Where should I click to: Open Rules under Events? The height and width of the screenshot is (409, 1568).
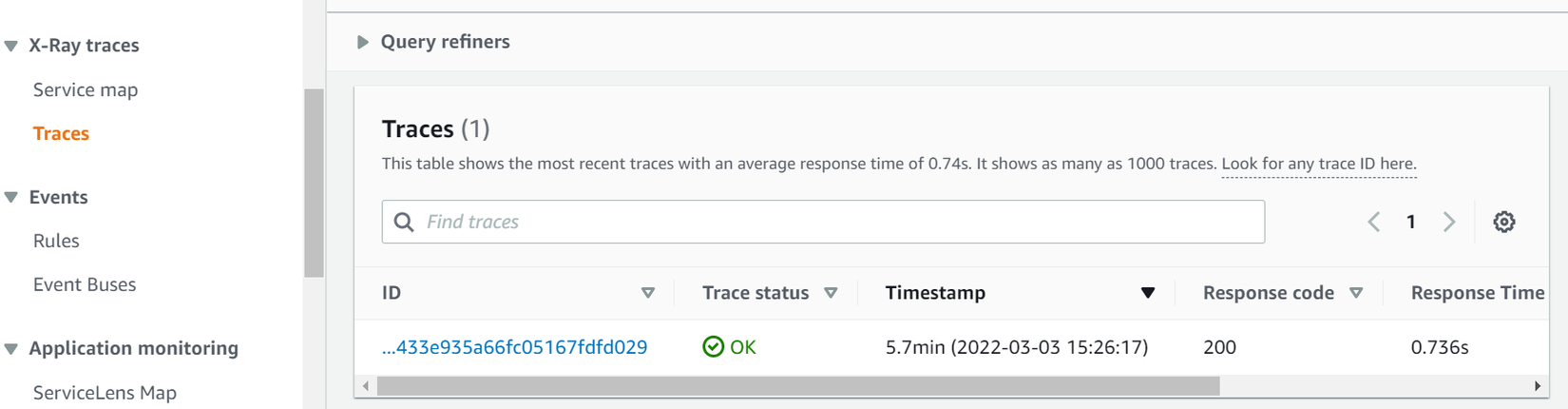[56, 241]
